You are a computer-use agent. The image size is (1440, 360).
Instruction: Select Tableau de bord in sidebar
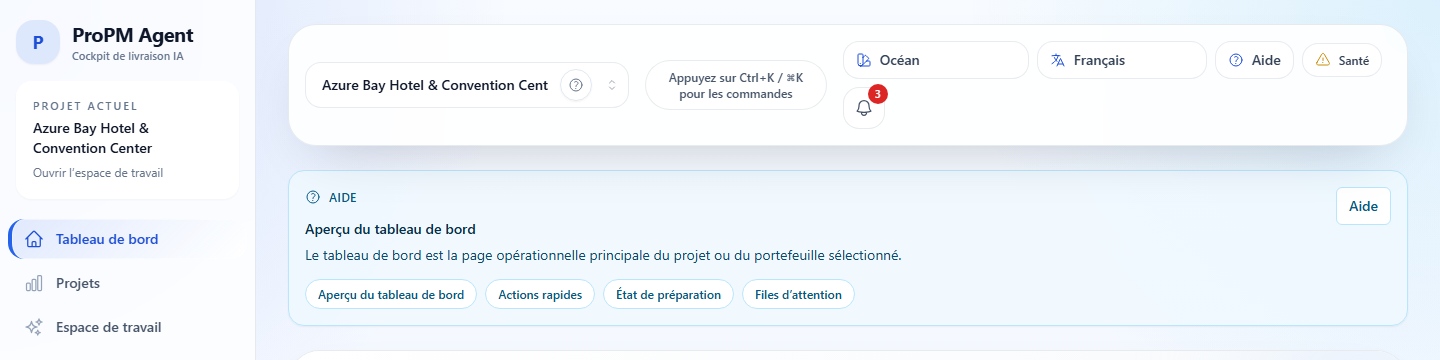pos(124,239)
